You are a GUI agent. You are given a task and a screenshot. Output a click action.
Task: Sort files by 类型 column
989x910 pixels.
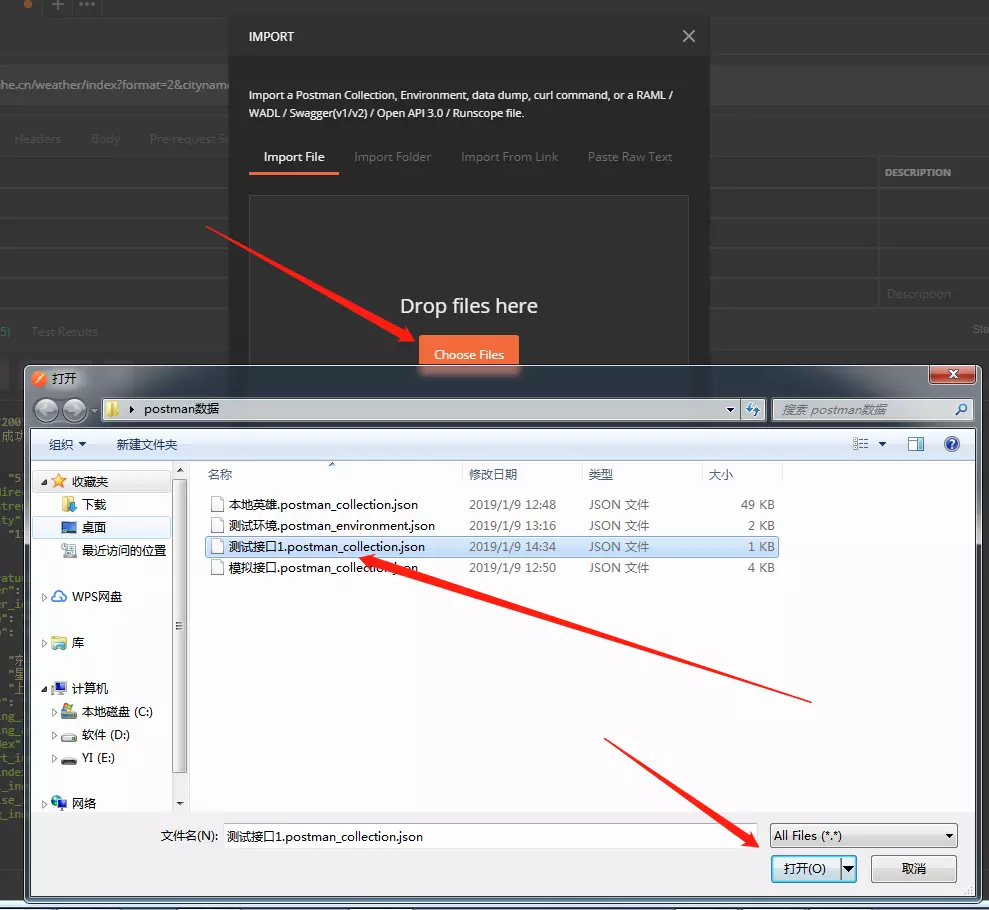point(600,474)
